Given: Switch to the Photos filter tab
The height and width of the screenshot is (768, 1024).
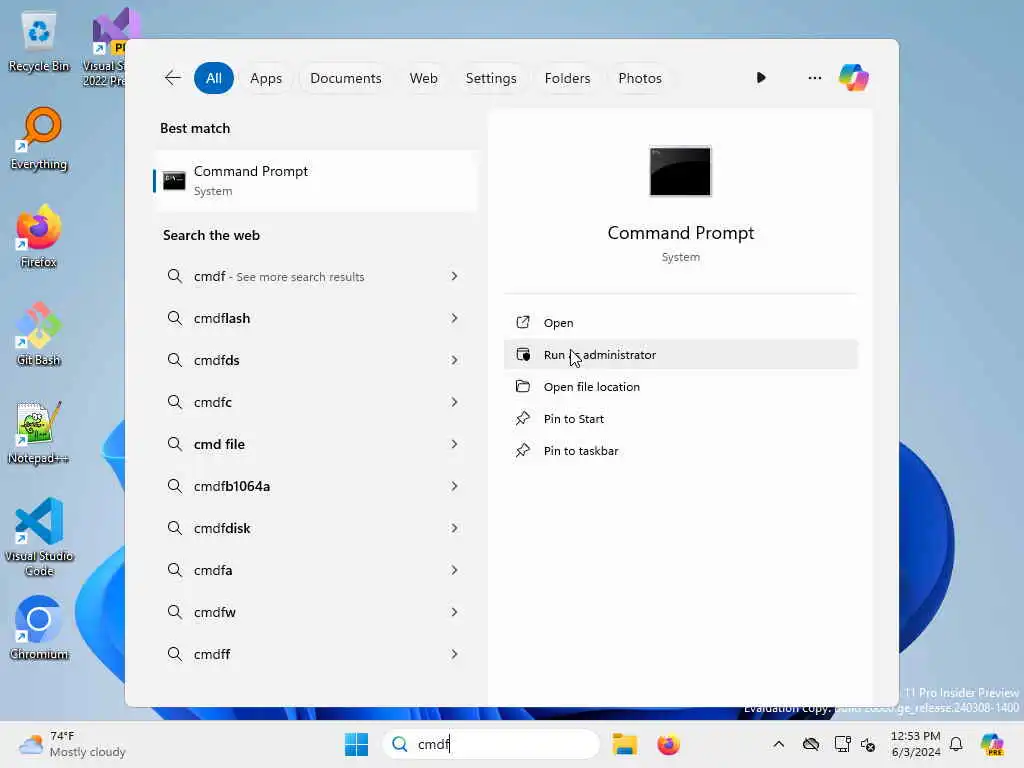Looking at the screenshot, I should coord(639,78).
